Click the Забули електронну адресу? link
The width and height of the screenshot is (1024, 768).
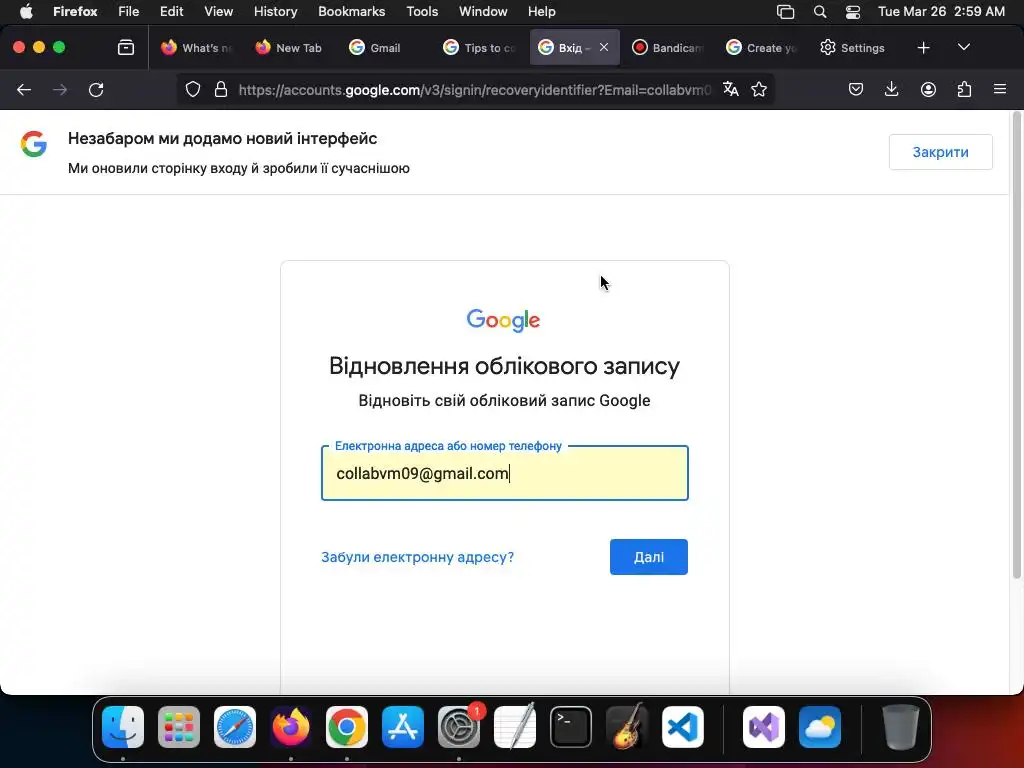(x=417, y=557)
